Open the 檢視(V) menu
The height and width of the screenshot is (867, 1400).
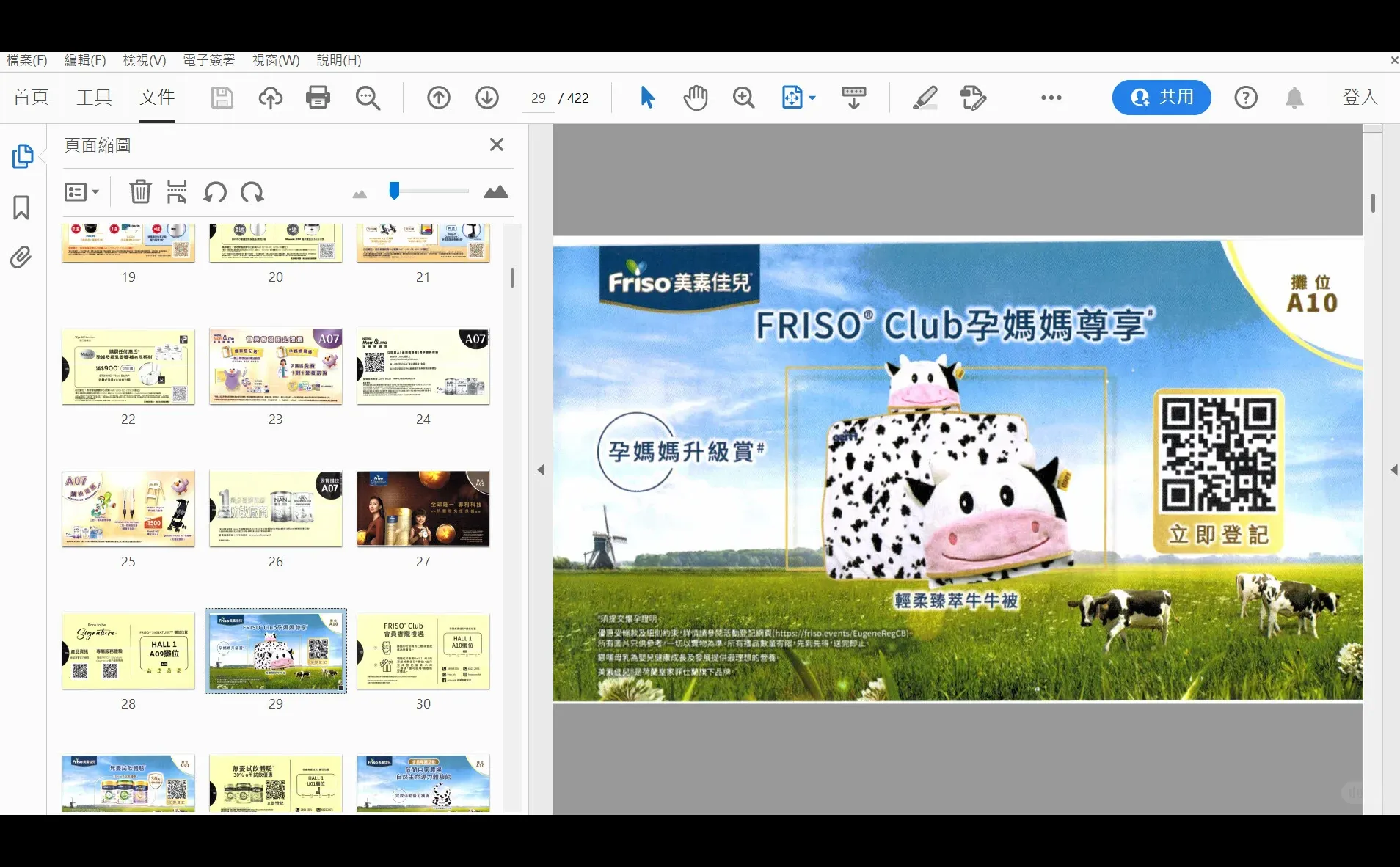(145, 60)
